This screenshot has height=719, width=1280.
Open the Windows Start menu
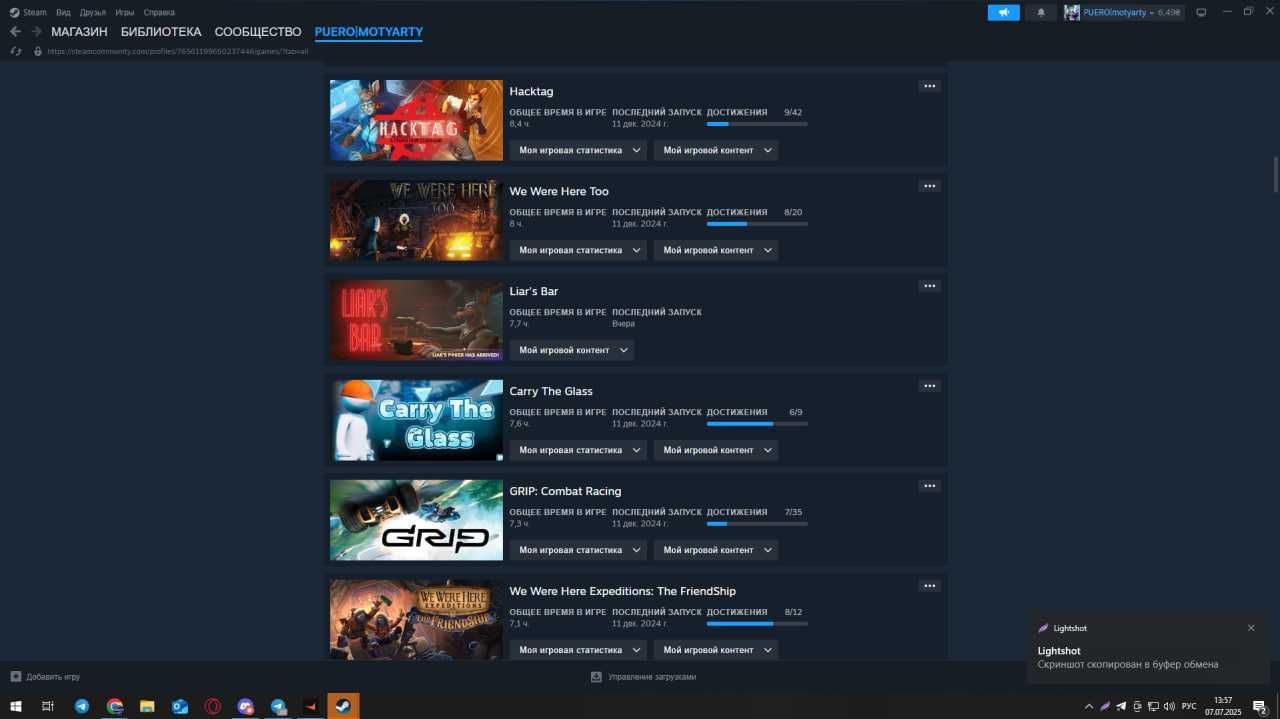16,706
